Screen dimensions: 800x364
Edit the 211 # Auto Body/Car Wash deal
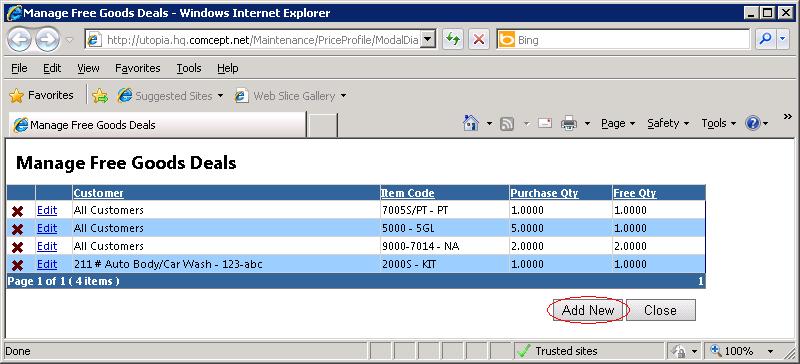[47, 264]
